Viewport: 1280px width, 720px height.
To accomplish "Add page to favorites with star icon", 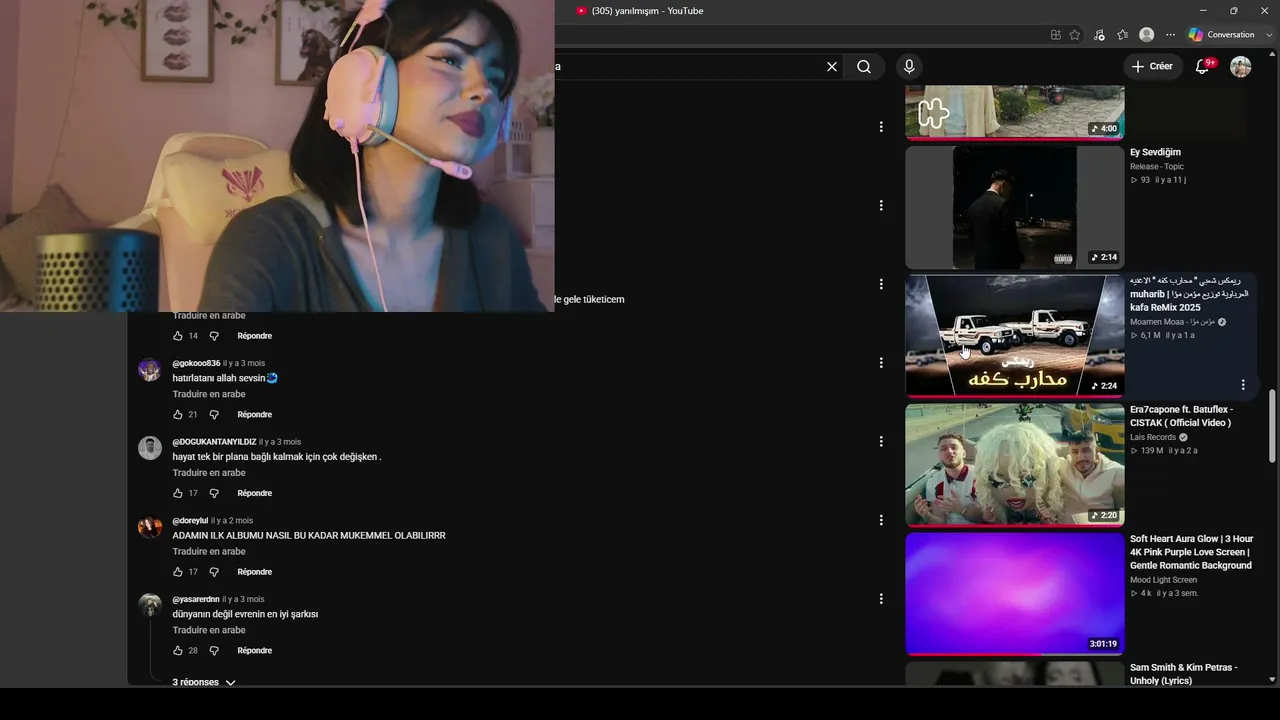I will click(1075, 35).
